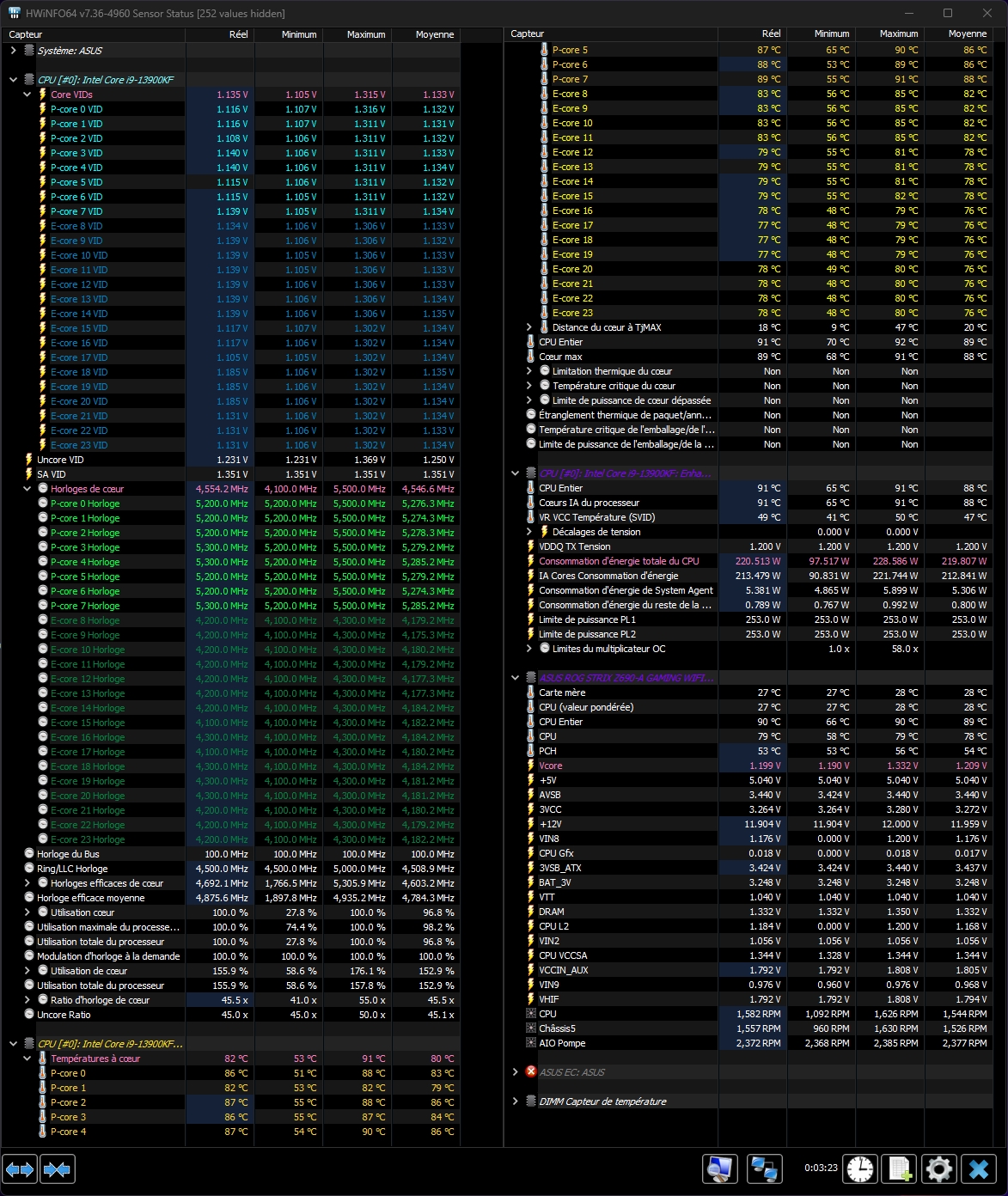This screenshot has width=1008, height=1196.
Task: Click the collapse columns arrows button
Action: [57, 1169]
